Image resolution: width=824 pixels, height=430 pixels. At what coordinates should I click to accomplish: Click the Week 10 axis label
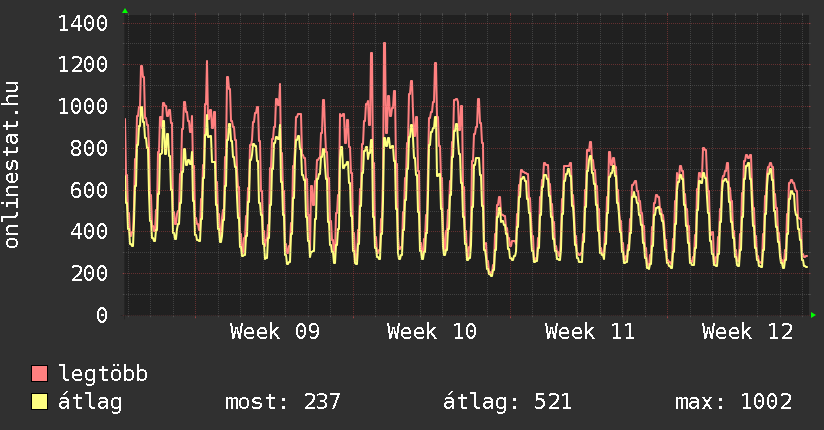(432, 332)
